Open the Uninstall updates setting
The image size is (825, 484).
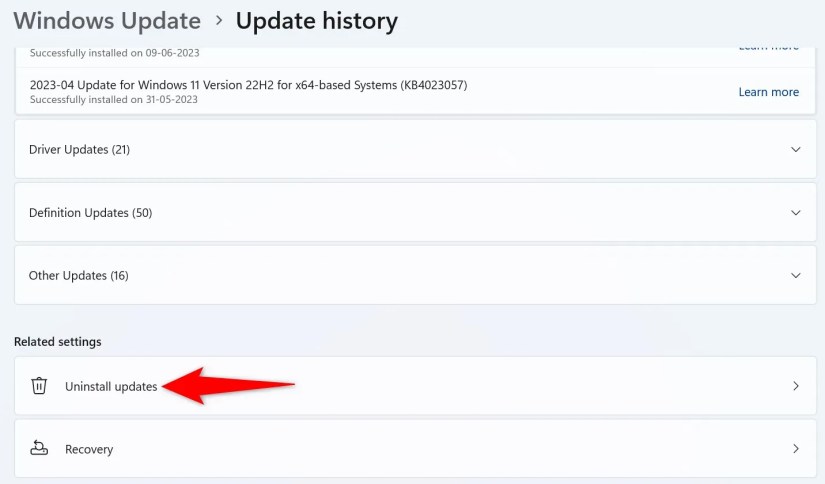[x=415, y=386]
